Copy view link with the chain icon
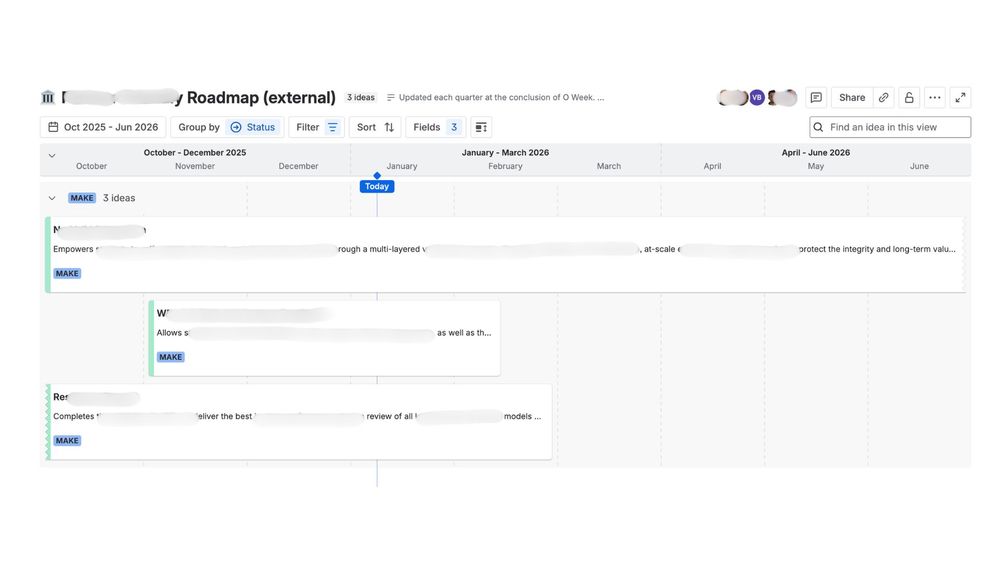The image size is (999, 562). 883,97
